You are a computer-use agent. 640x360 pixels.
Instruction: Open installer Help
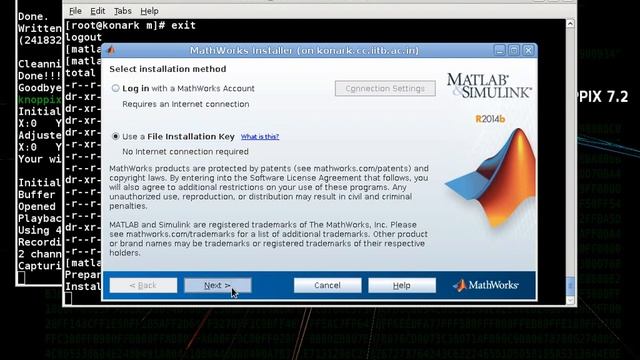(402, 285)
